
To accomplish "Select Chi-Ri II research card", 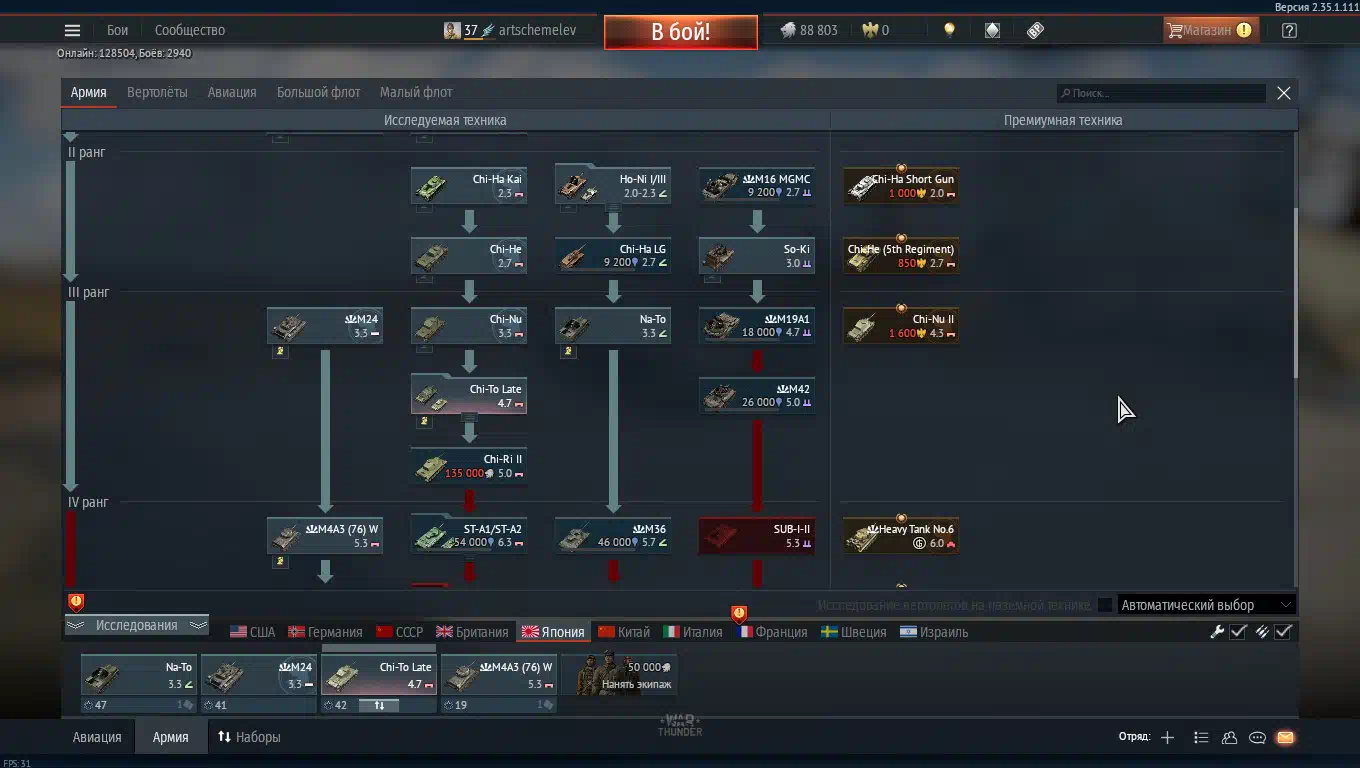I will point(469,466).
